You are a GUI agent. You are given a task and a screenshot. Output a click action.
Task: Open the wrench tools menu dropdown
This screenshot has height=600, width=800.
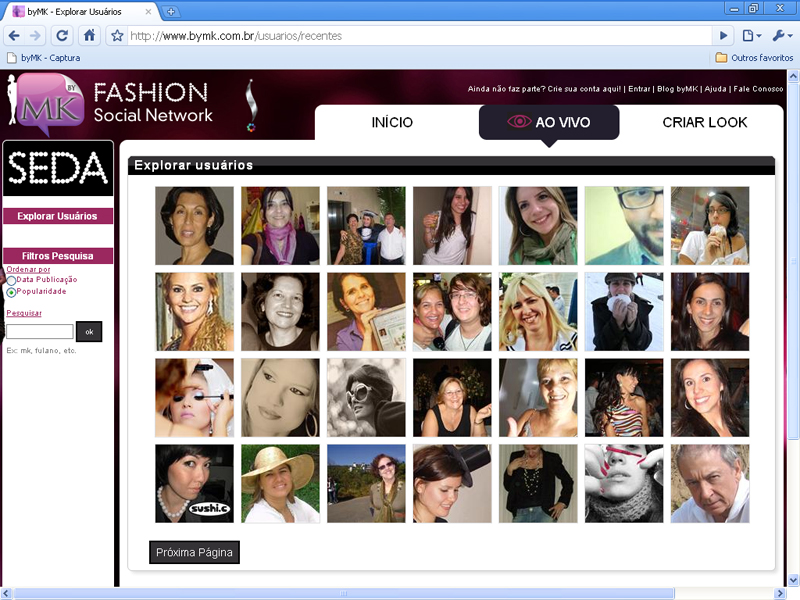(781, 36)
